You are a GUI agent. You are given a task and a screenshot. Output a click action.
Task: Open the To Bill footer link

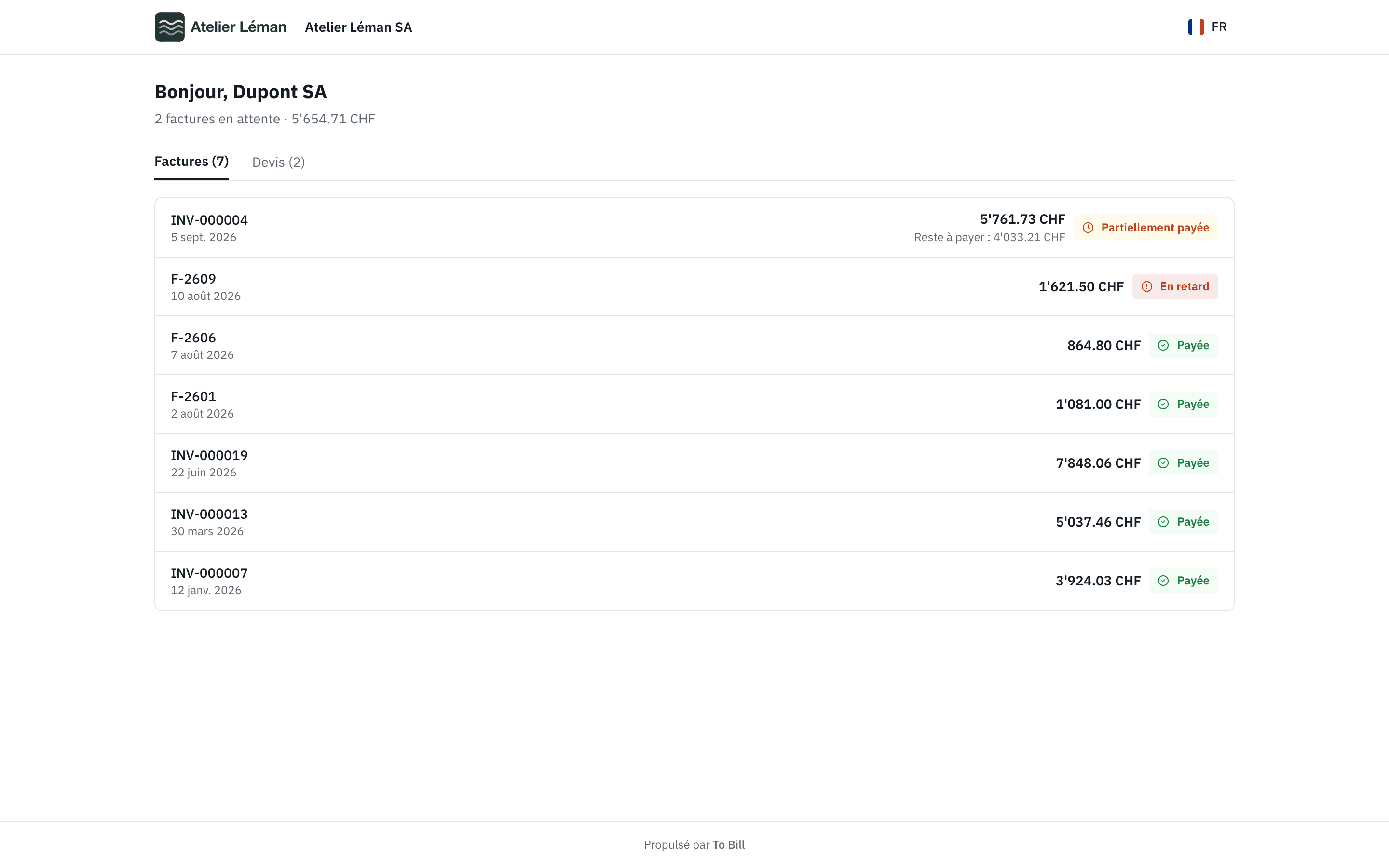click(x=728, y=844)
